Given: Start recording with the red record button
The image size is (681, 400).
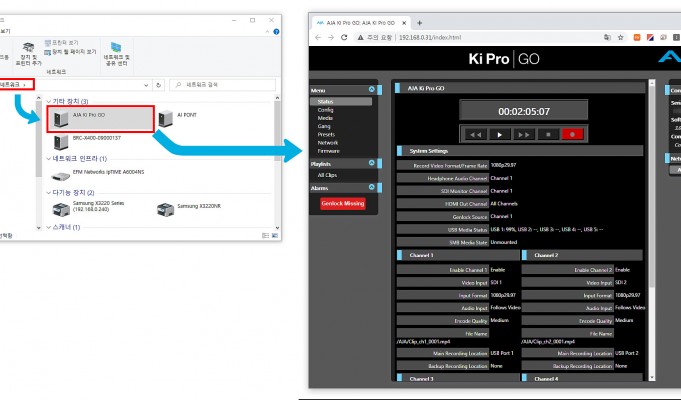Looking at the screenshot, I should pyautogui.click(x=572, y=135).
